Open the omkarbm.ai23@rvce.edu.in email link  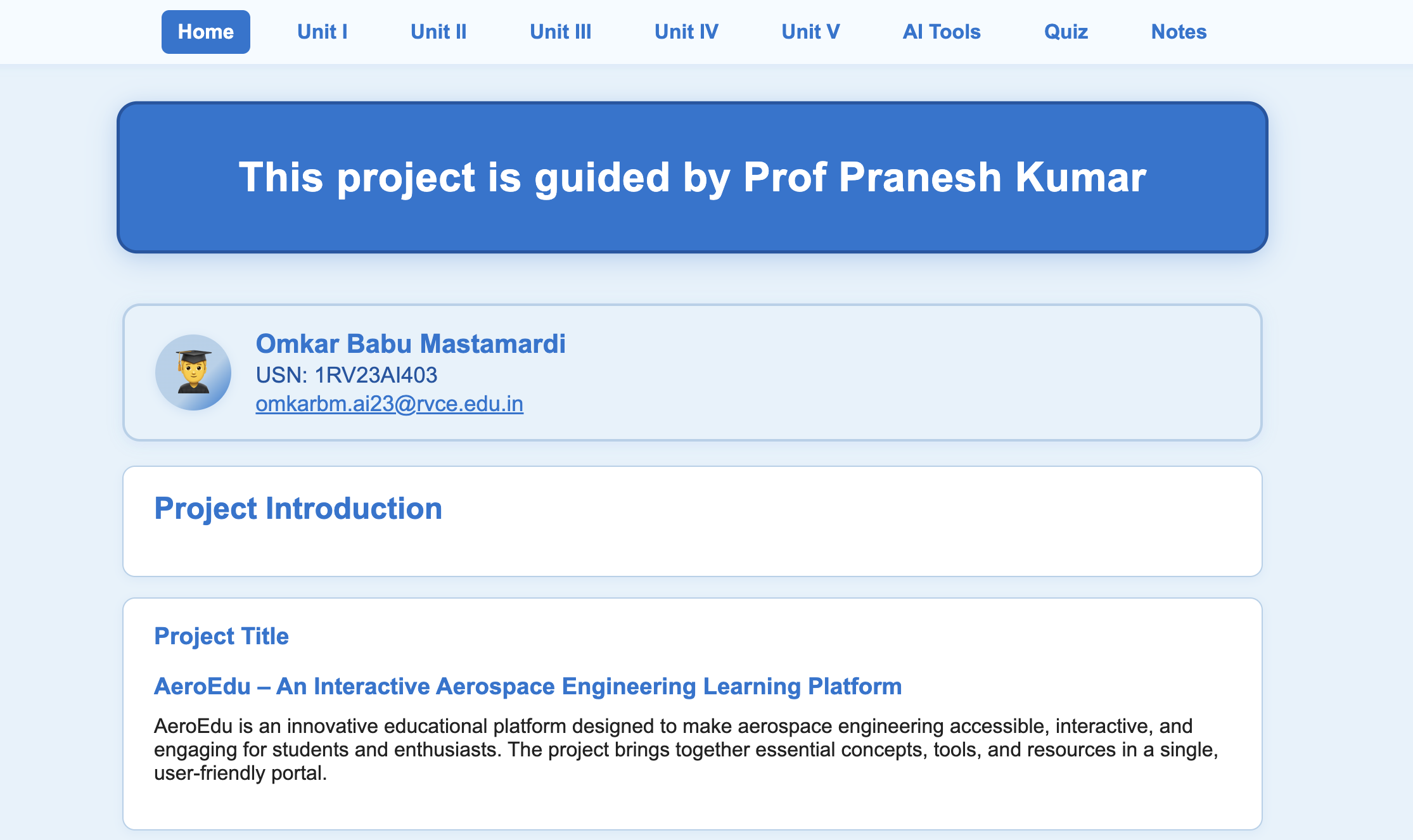pyautogui.click(x=389, y=404)
